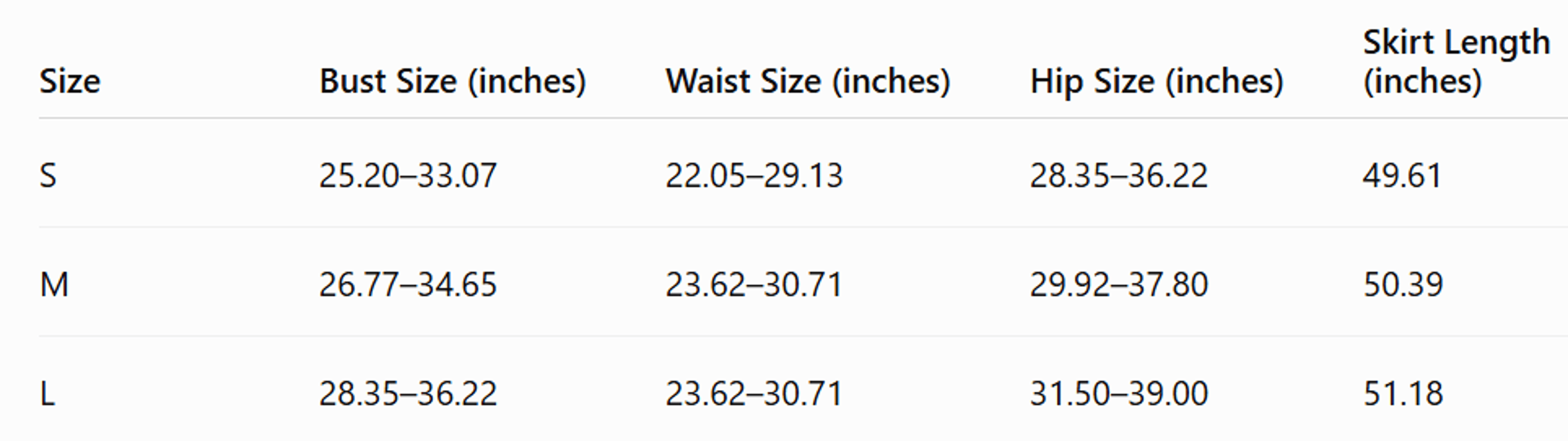Click waist value 23.62–30.71 in L row
Viewport: 1568px width, 441px height.
click(x=753, y=394)
